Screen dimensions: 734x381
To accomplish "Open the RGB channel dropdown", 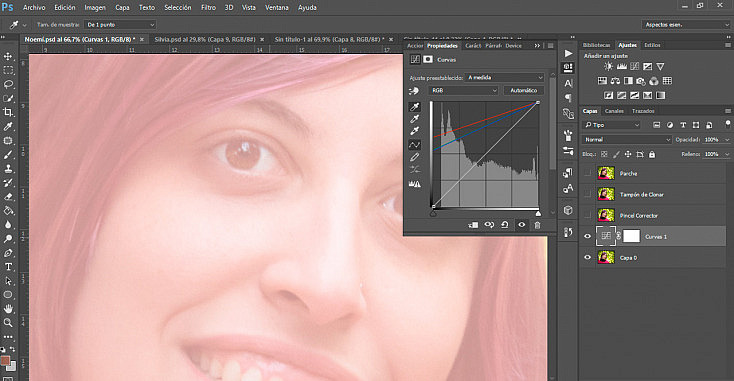I will click(x=463, y=90).
